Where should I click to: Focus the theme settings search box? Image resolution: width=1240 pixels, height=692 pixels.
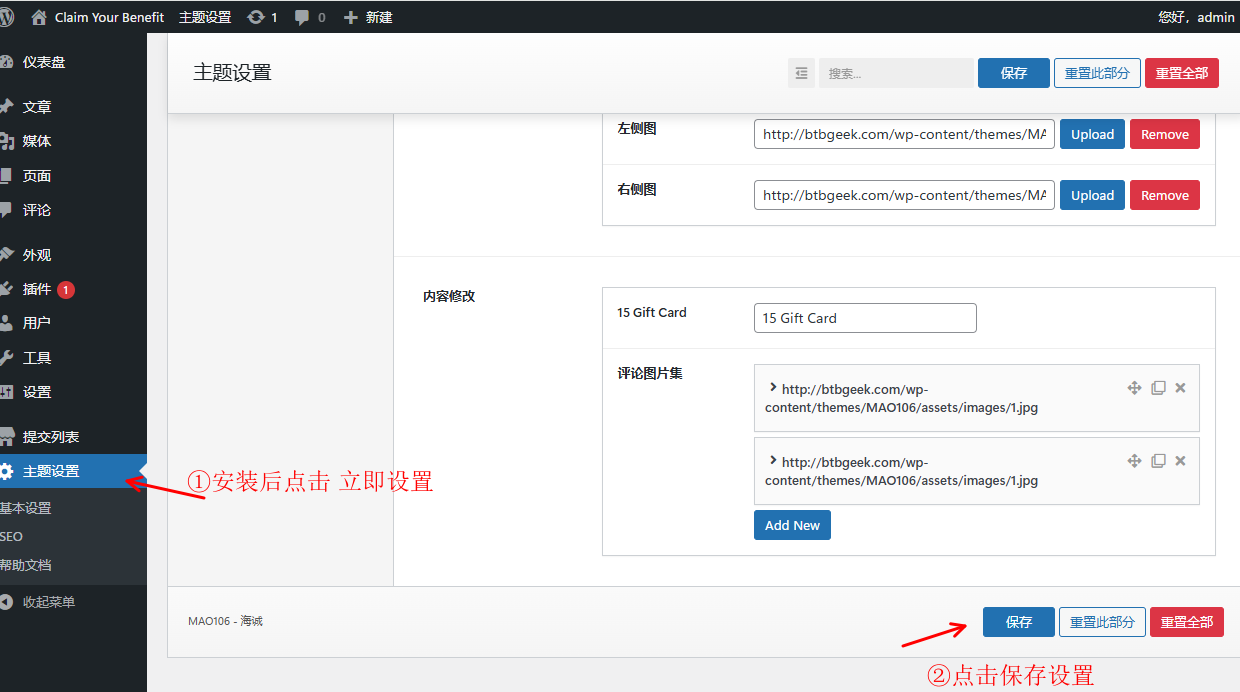click(895, 73)
